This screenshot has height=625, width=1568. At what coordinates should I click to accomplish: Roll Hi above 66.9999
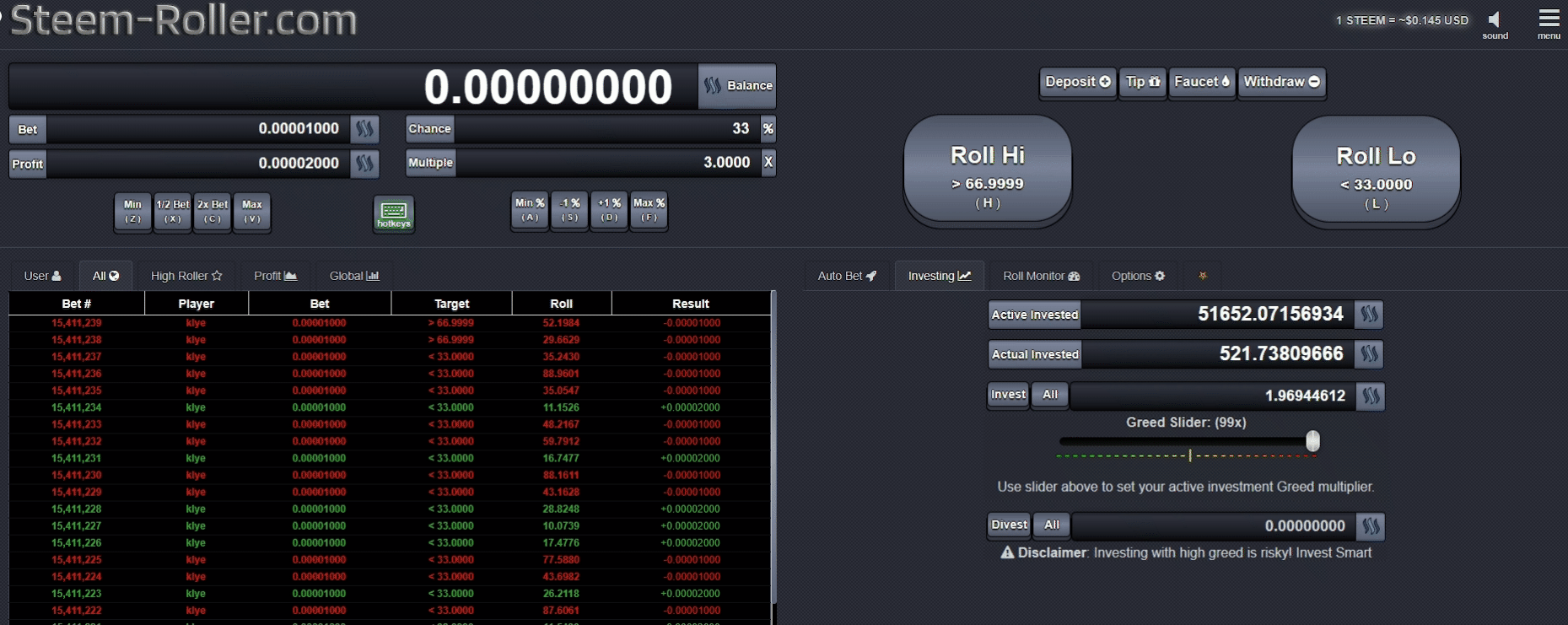click(988, 170)
